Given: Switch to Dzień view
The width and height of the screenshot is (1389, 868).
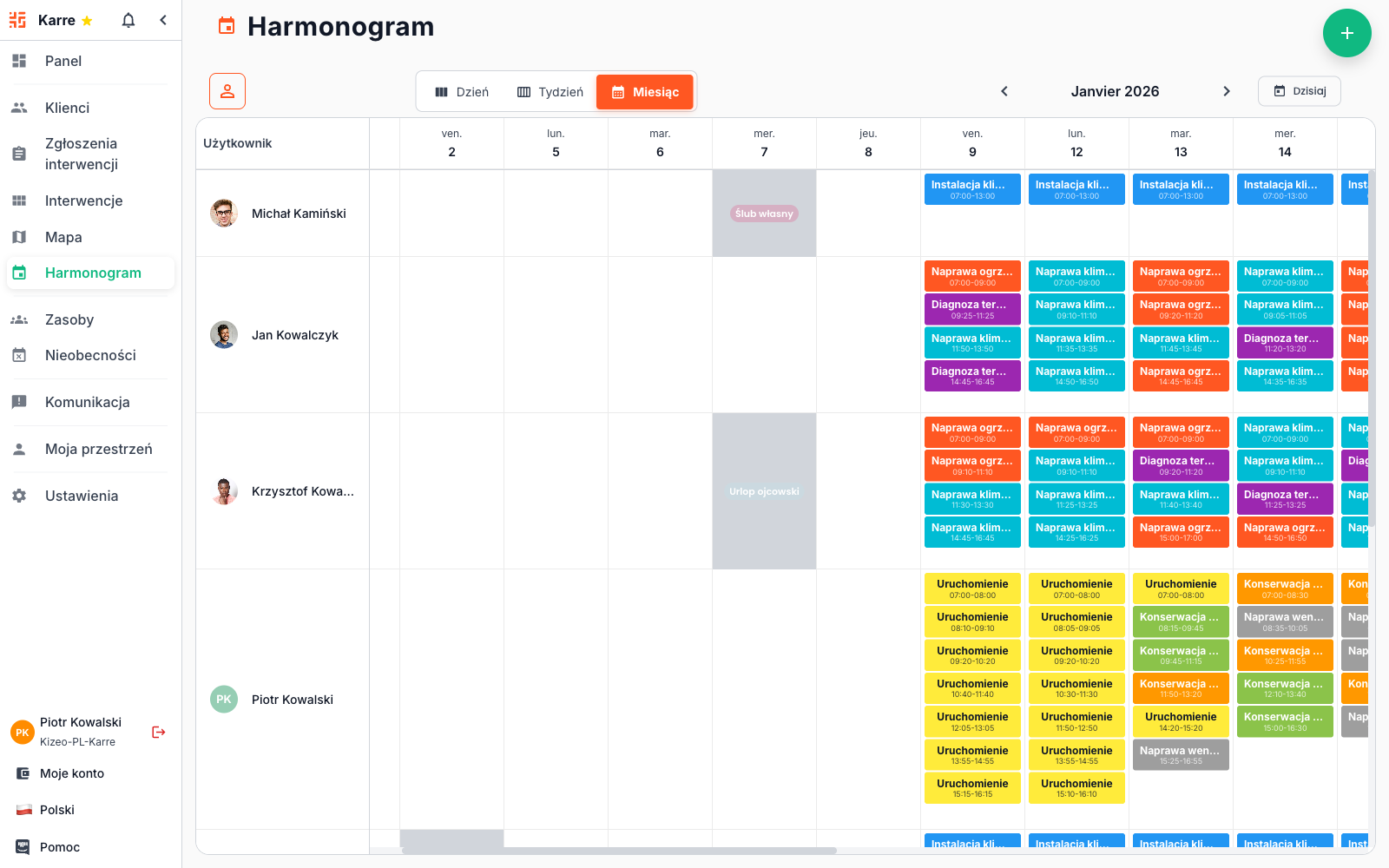Looking at the screenshot, I should pos(462,92).
